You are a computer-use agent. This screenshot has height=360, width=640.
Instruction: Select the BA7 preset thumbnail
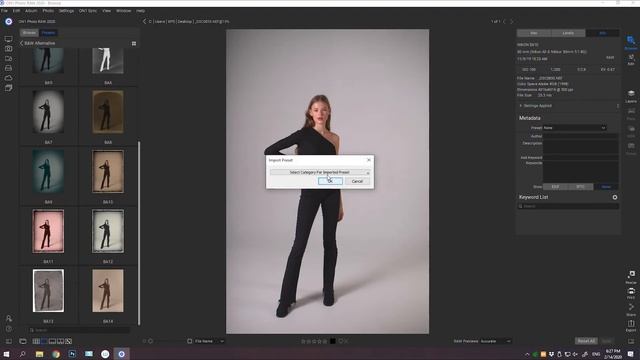pyautogui.click(x=48, y=112)
